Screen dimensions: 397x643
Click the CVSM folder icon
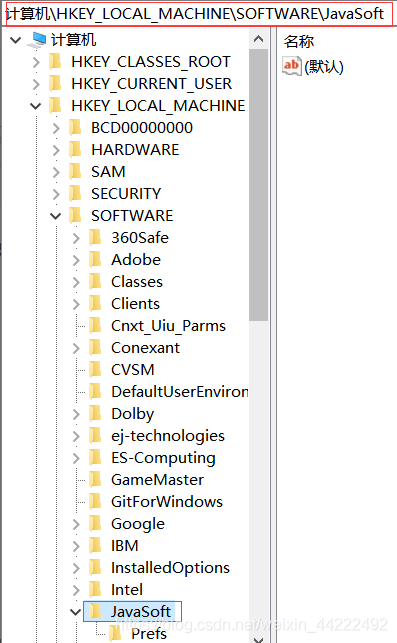(95, 369)
